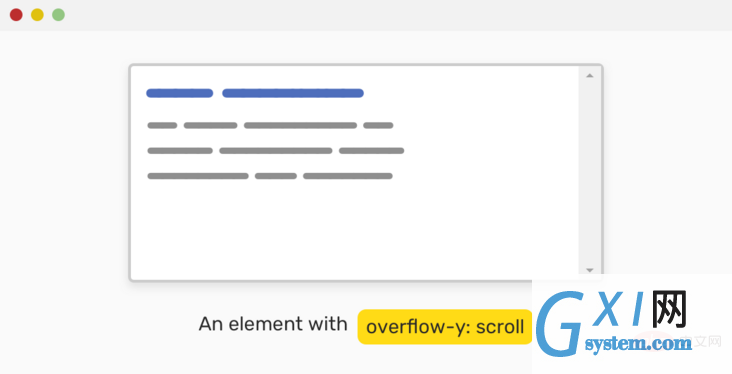This screenshot has height=374, width=732.
Task: Click the first long gray bar in third line
Action: [198, 176]
